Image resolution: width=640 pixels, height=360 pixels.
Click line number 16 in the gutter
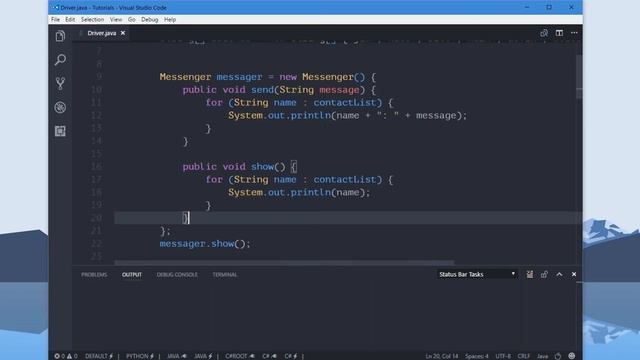[96, 167]
